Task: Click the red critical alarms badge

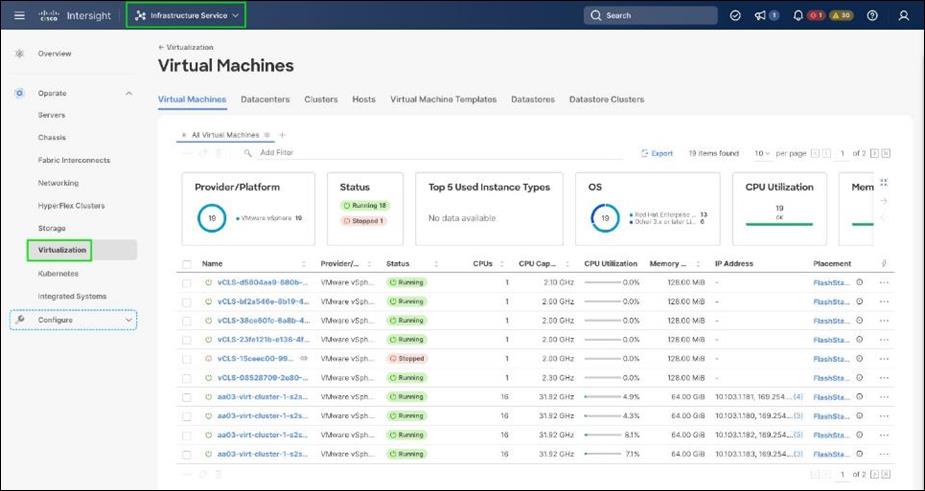Action: point(816,16)
